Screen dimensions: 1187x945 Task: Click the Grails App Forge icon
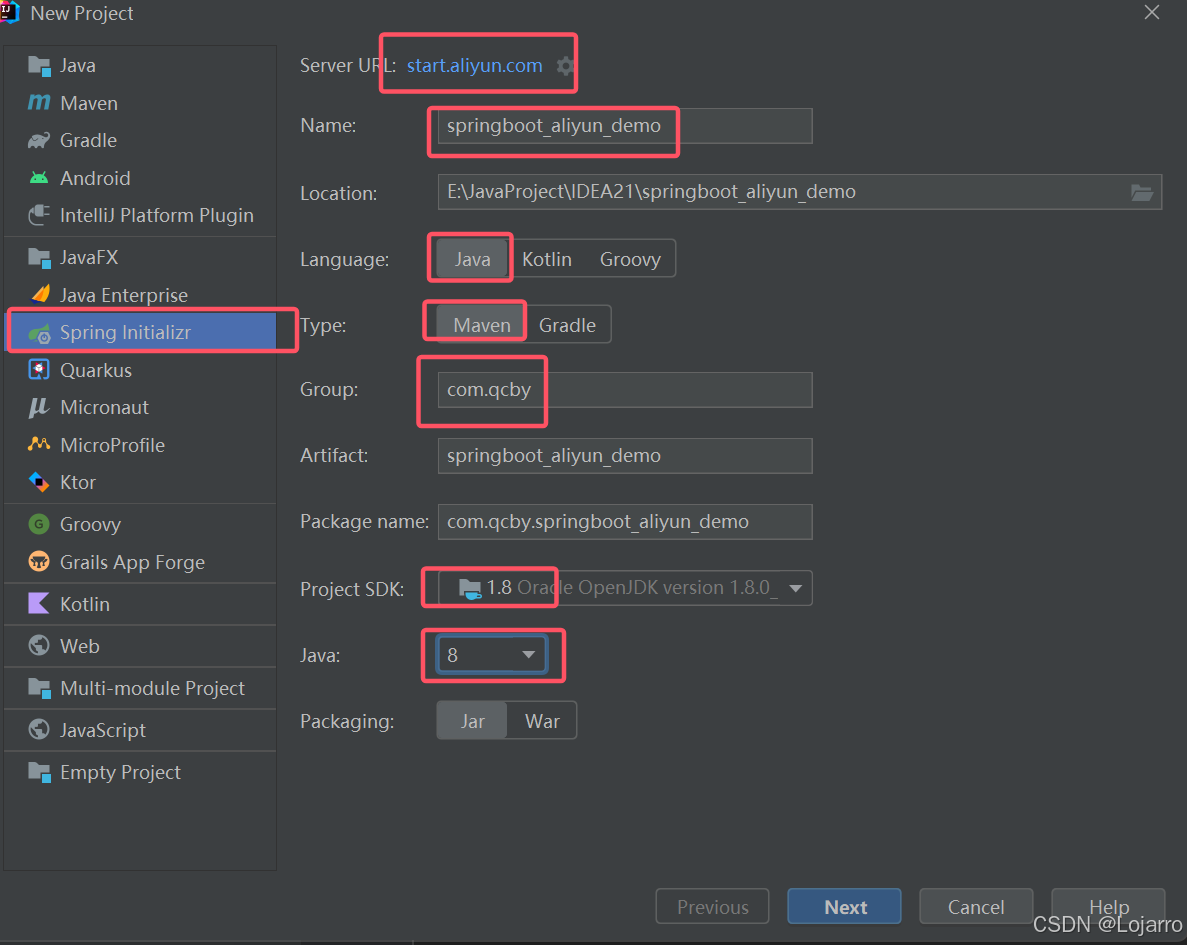point(39,562)
